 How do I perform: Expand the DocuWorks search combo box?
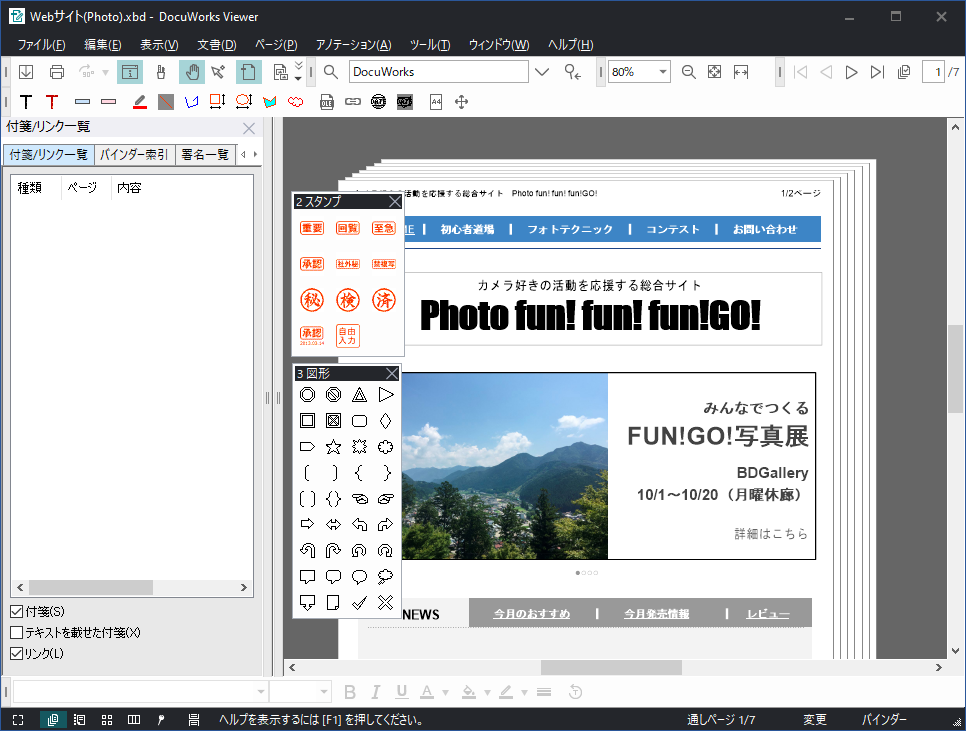pos(544,71)
